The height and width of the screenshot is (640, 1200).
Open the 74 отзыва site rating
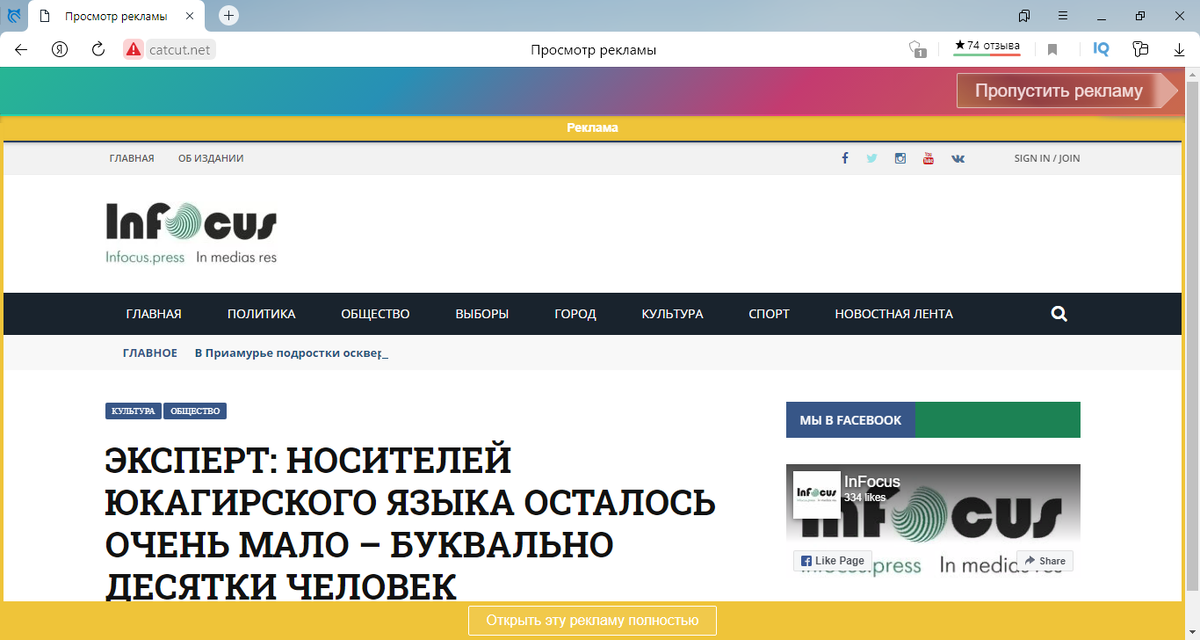point(987,47)
